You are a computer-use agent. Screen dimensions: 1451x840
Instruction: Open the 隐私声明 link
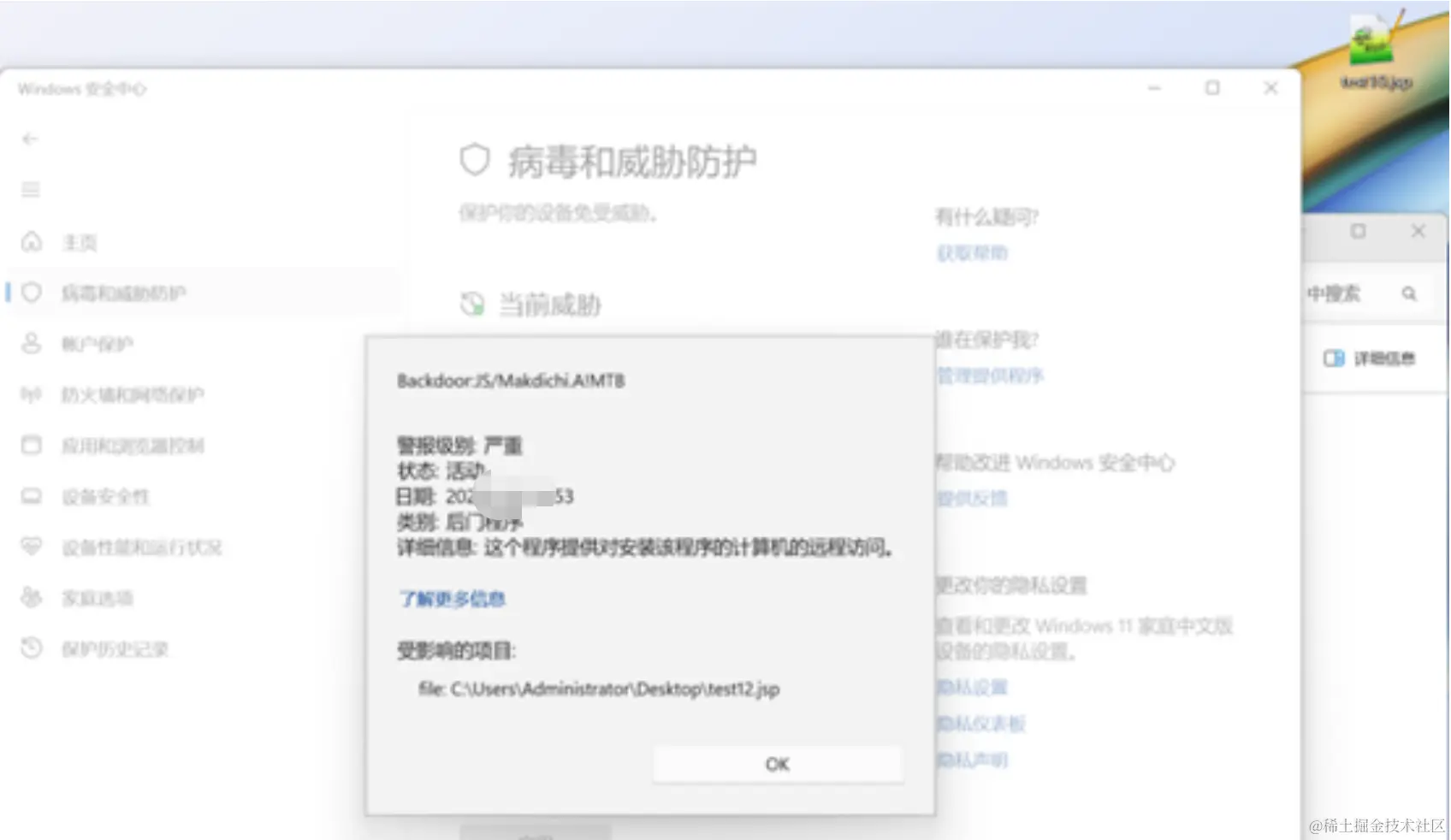pyautogui.click(x=972, y=760)
